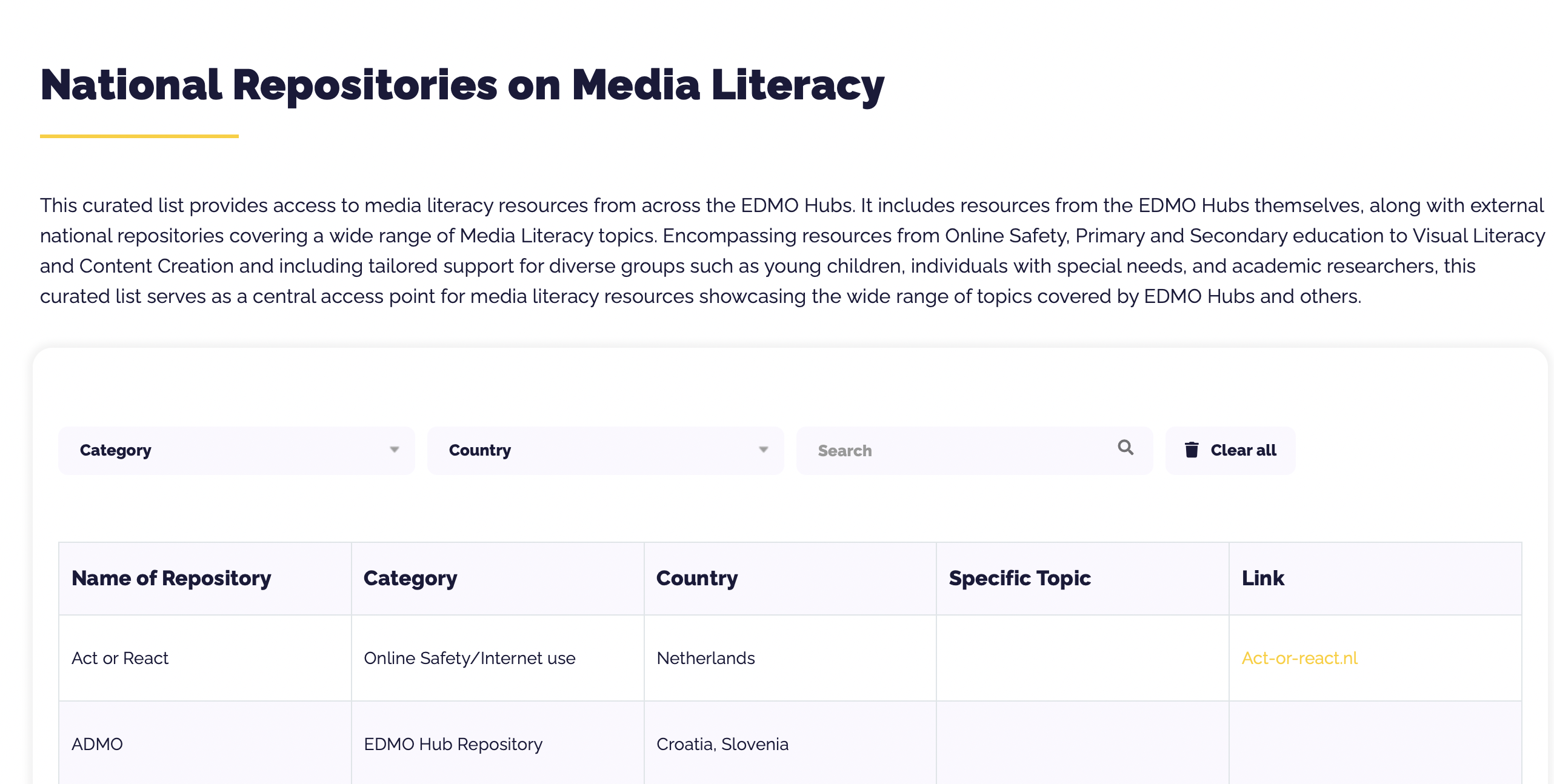Click the Clear all button

[1230, 450]
